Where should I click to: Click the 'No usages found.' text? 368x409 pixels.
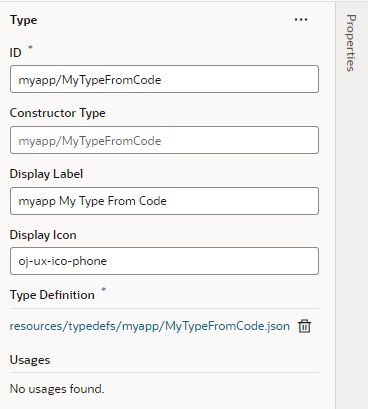point(57,389)
